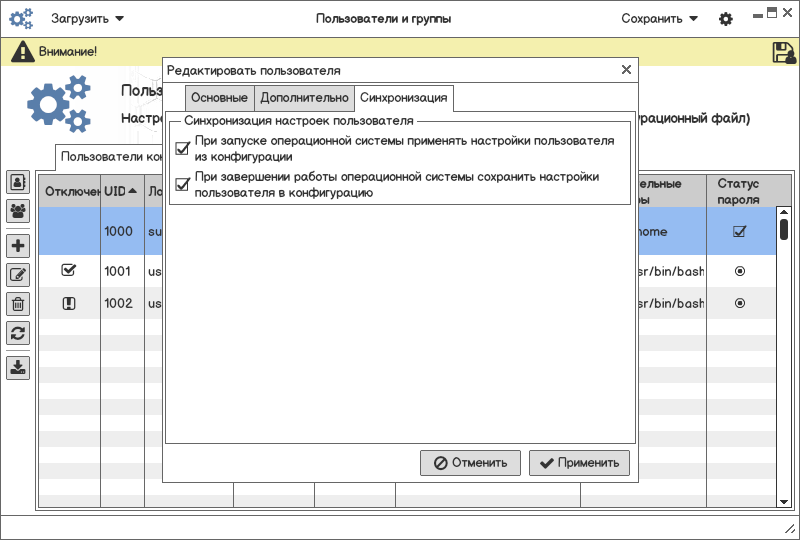Add a new user with plus icon
The image size is (800, 540).
pos(18,246)
